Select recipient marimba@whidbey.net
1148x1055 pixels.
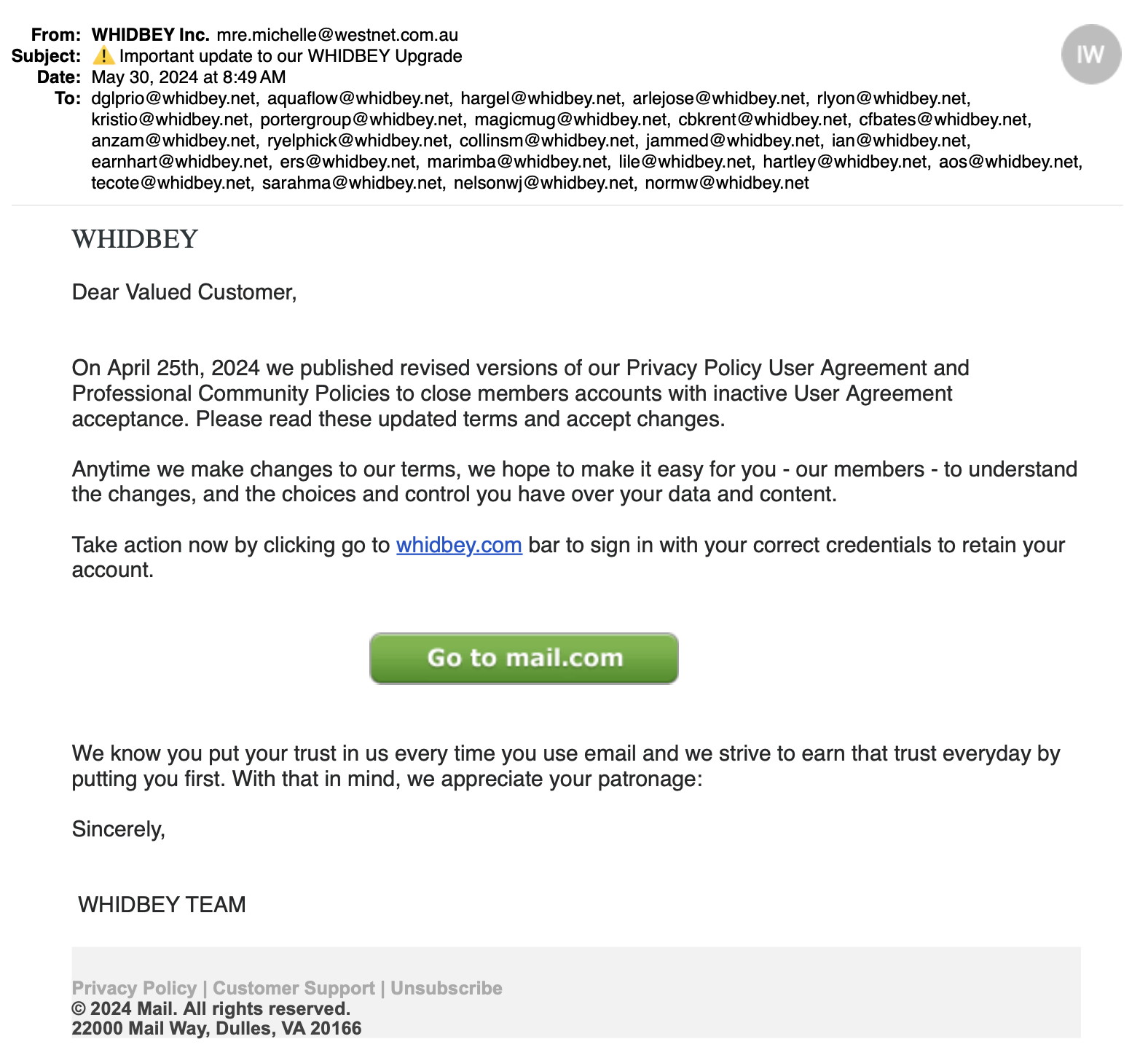[x=517, y=162]
